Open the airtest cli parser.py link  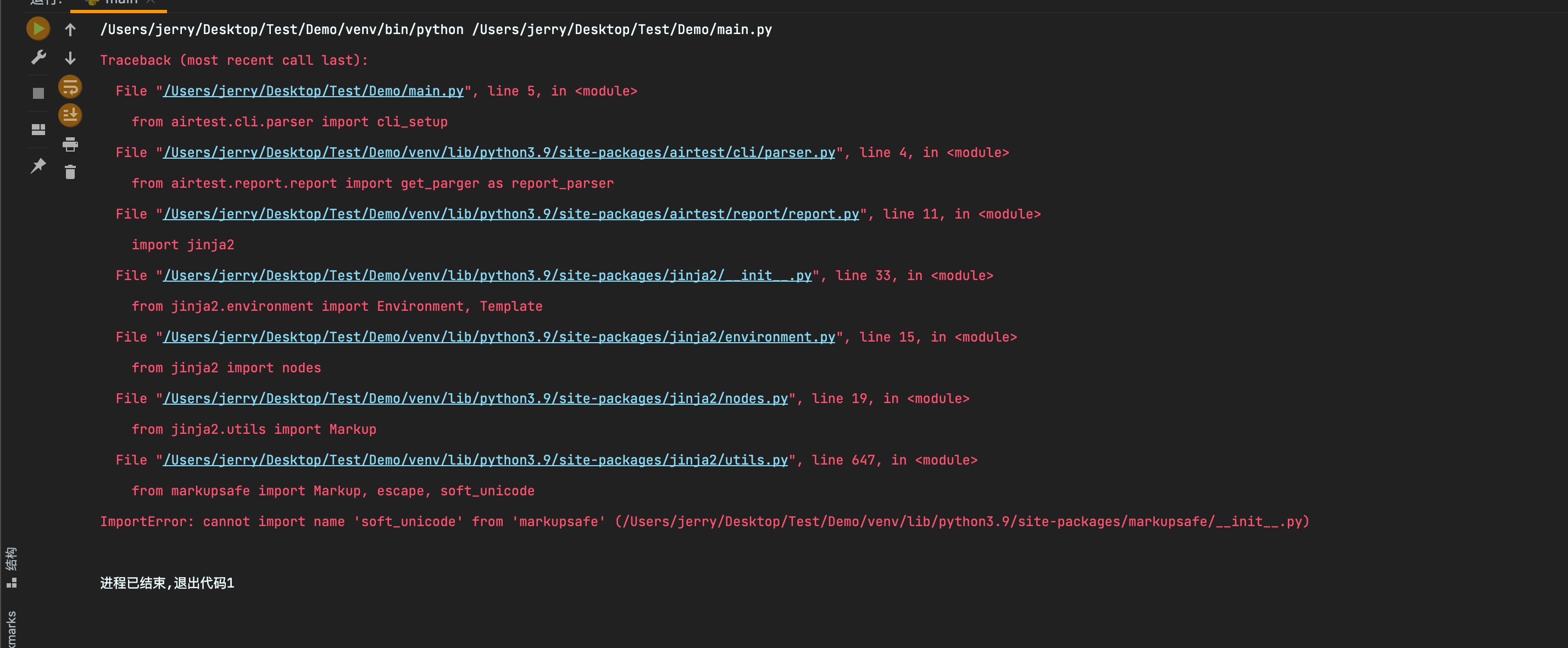pyautogui.click(x=498, y=153)
